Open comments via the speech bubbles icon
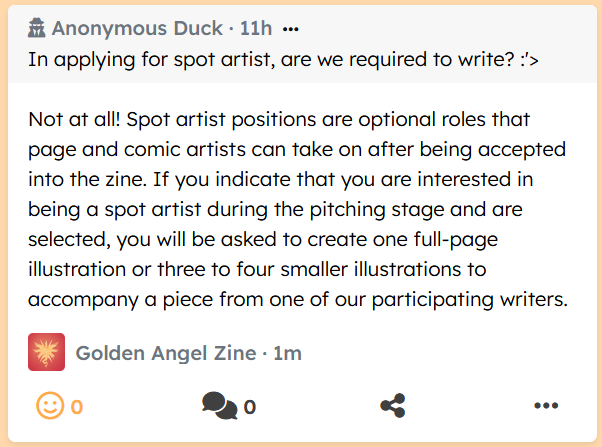 [219, 406]
